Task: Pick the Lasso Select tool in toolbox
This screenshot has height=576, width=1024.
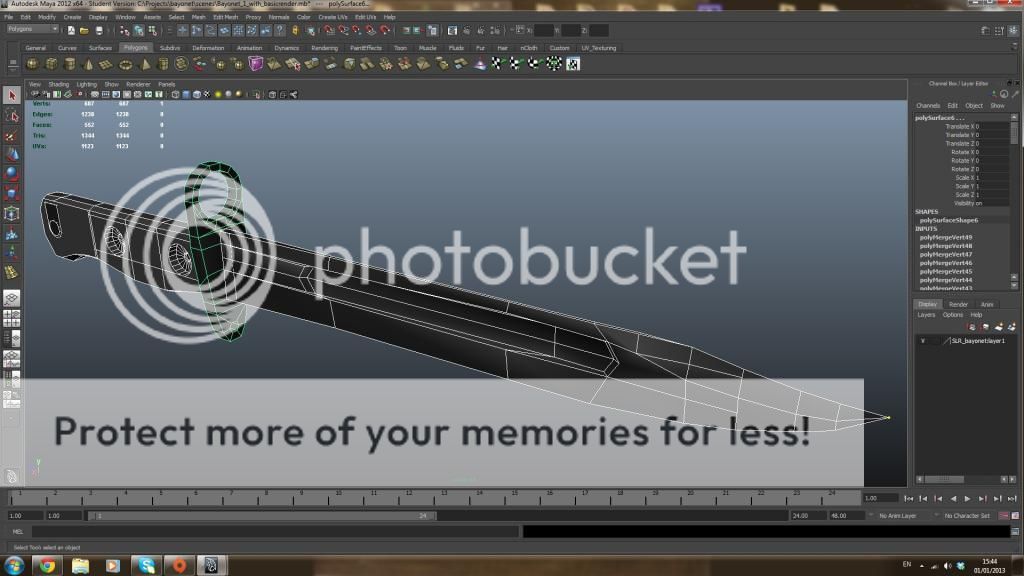Action: [11, 116]
